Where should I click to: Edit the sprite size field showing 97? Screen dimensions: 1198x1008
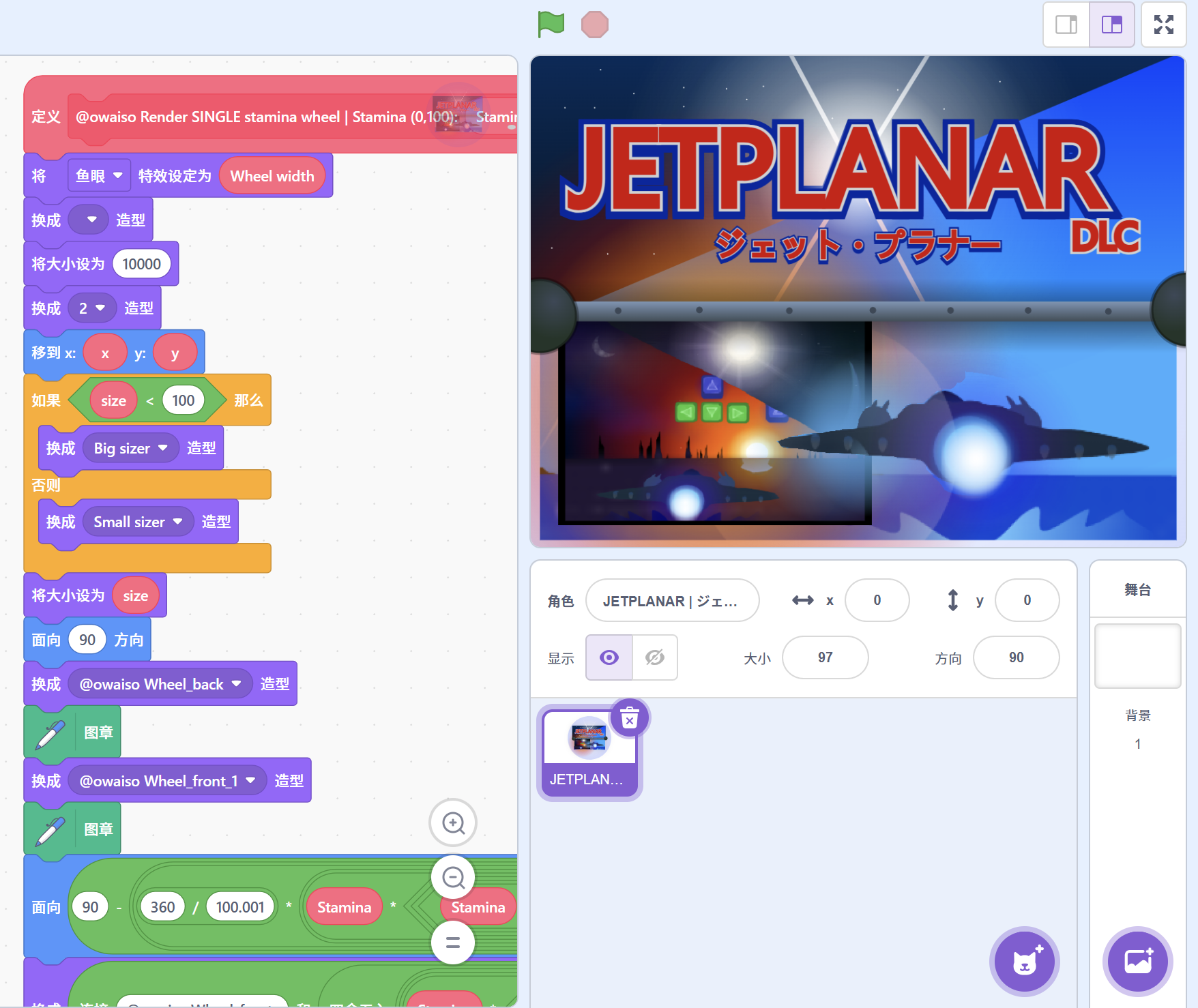click(x=825, y=657)
